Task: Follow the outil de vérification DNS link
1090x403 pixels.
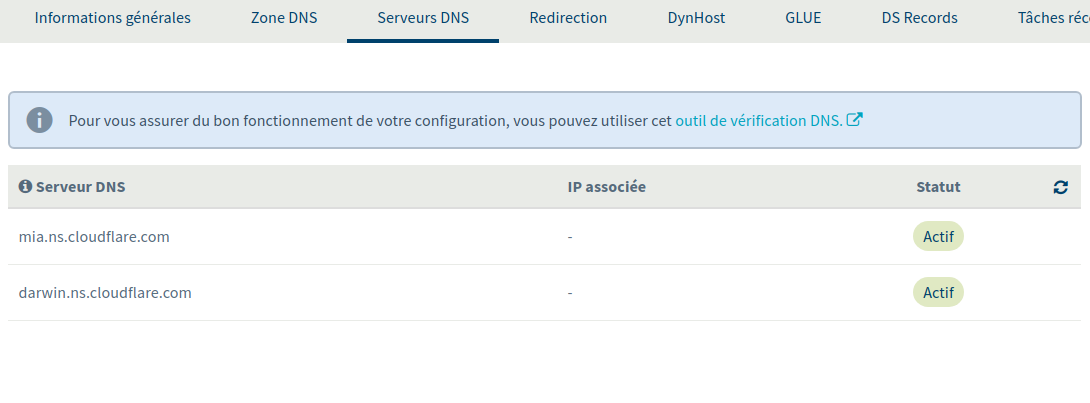Action: point(758,120)
